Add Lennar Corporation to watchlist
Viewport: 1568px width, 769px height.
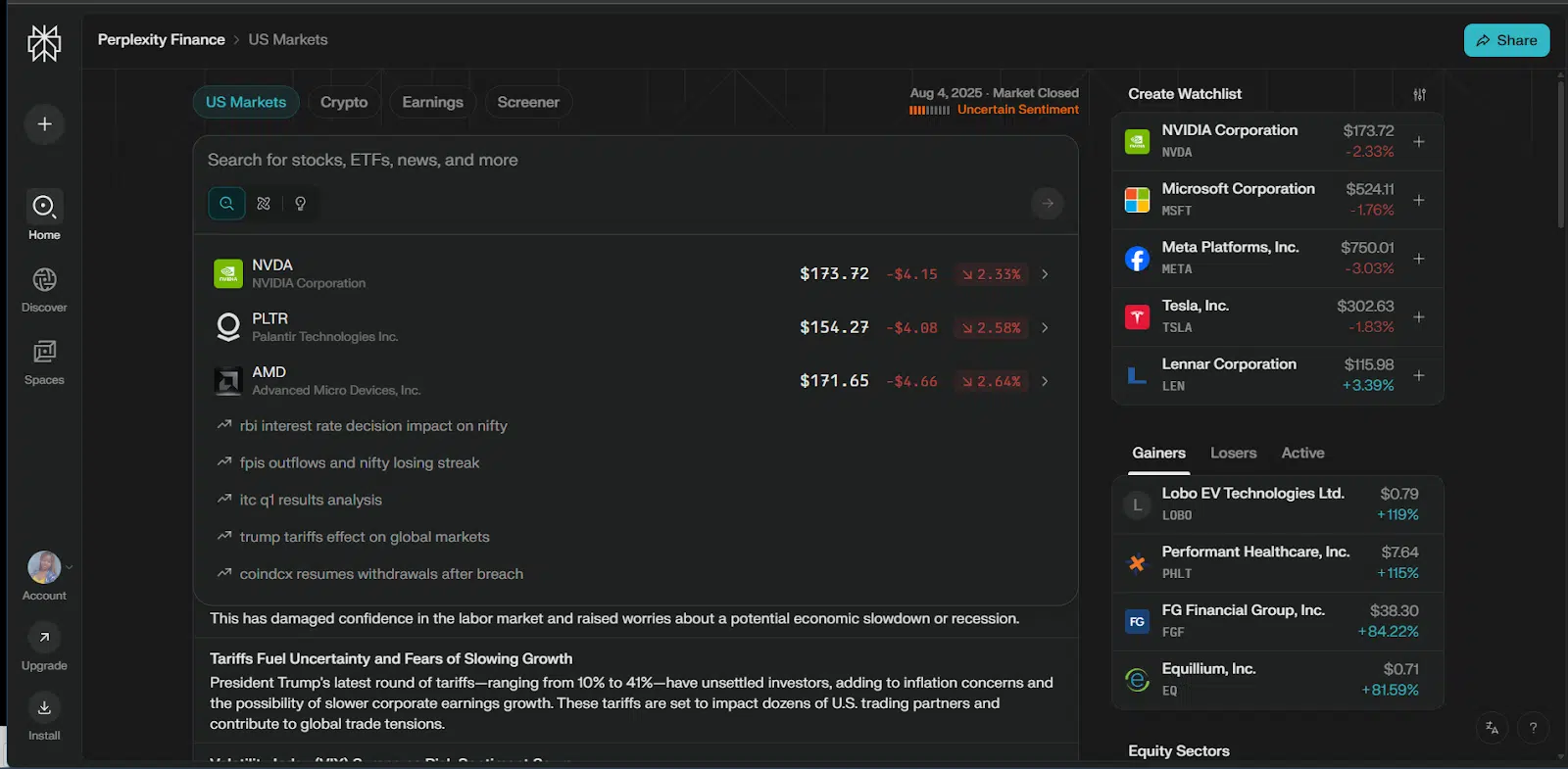pyautogui.click(x=1419, y=375)
